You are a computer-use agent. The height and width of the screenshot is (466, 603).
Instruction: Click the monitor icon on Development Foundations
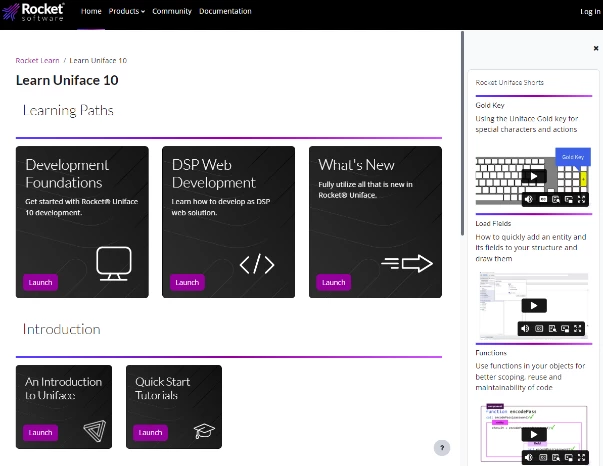(x=113, y=263)
